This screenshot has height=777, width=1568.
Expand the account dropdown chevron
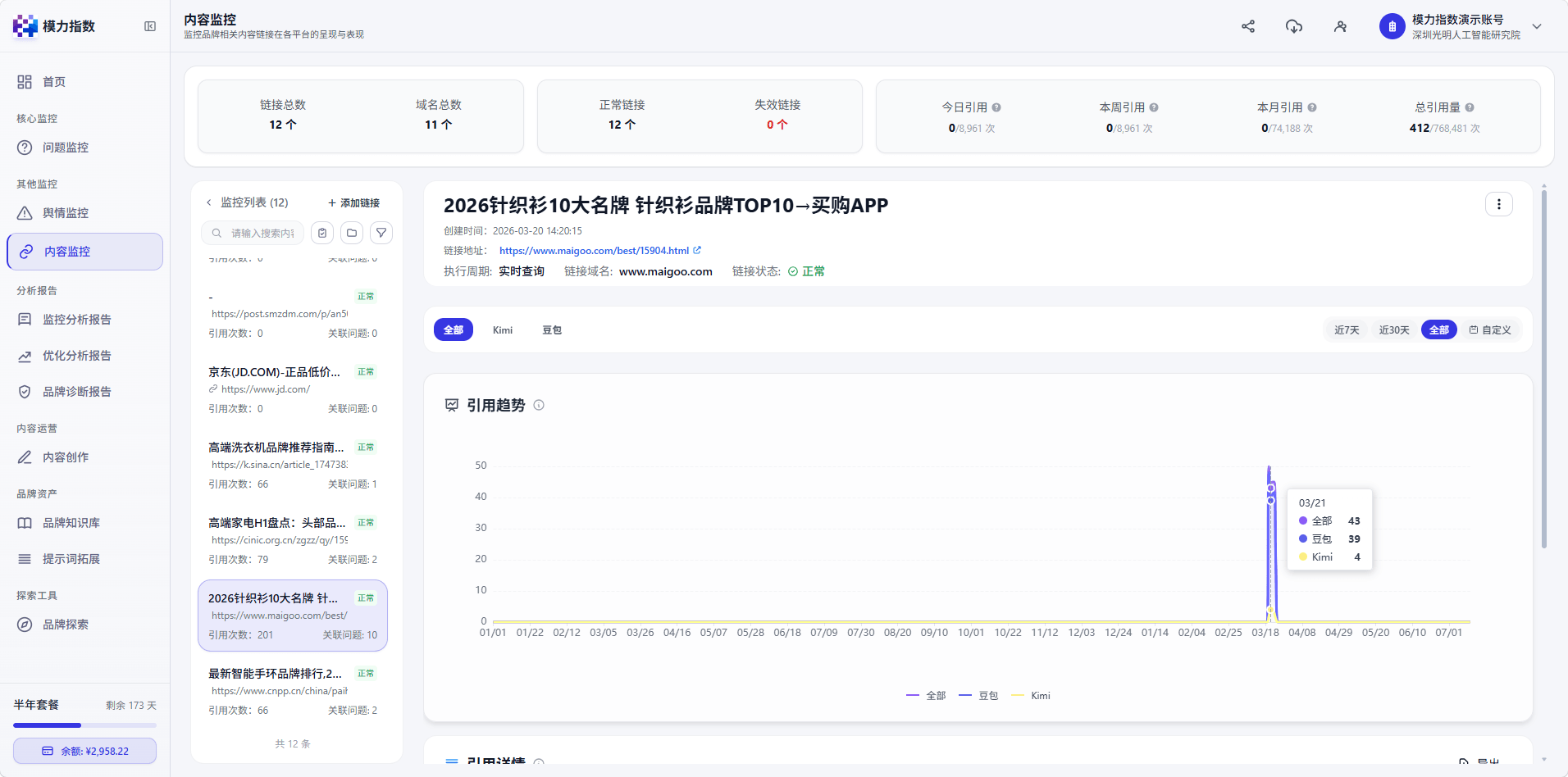(1537, 26)
